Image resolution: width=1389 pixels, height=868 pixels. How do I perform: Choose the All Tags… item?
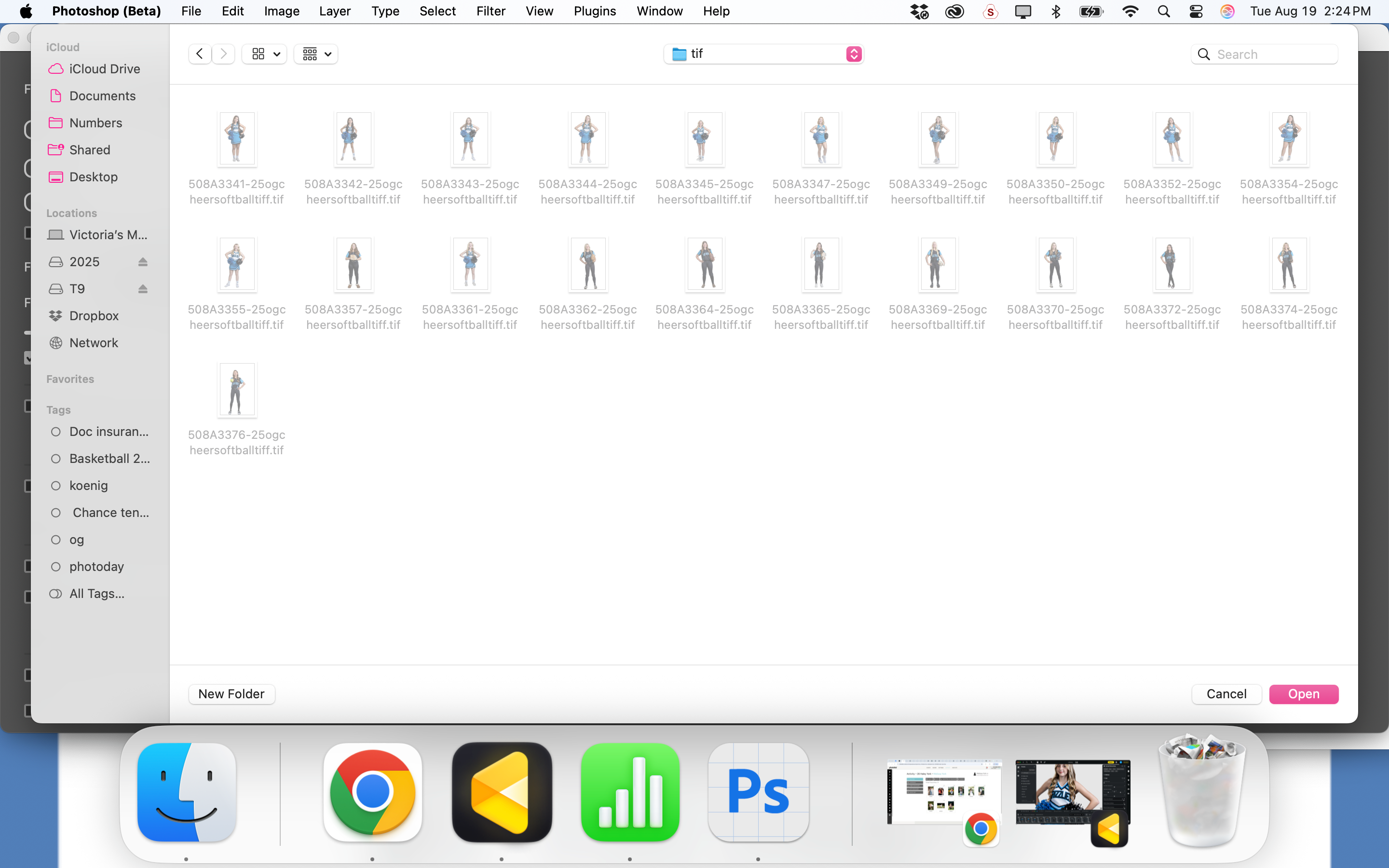(x=96, y=594)
